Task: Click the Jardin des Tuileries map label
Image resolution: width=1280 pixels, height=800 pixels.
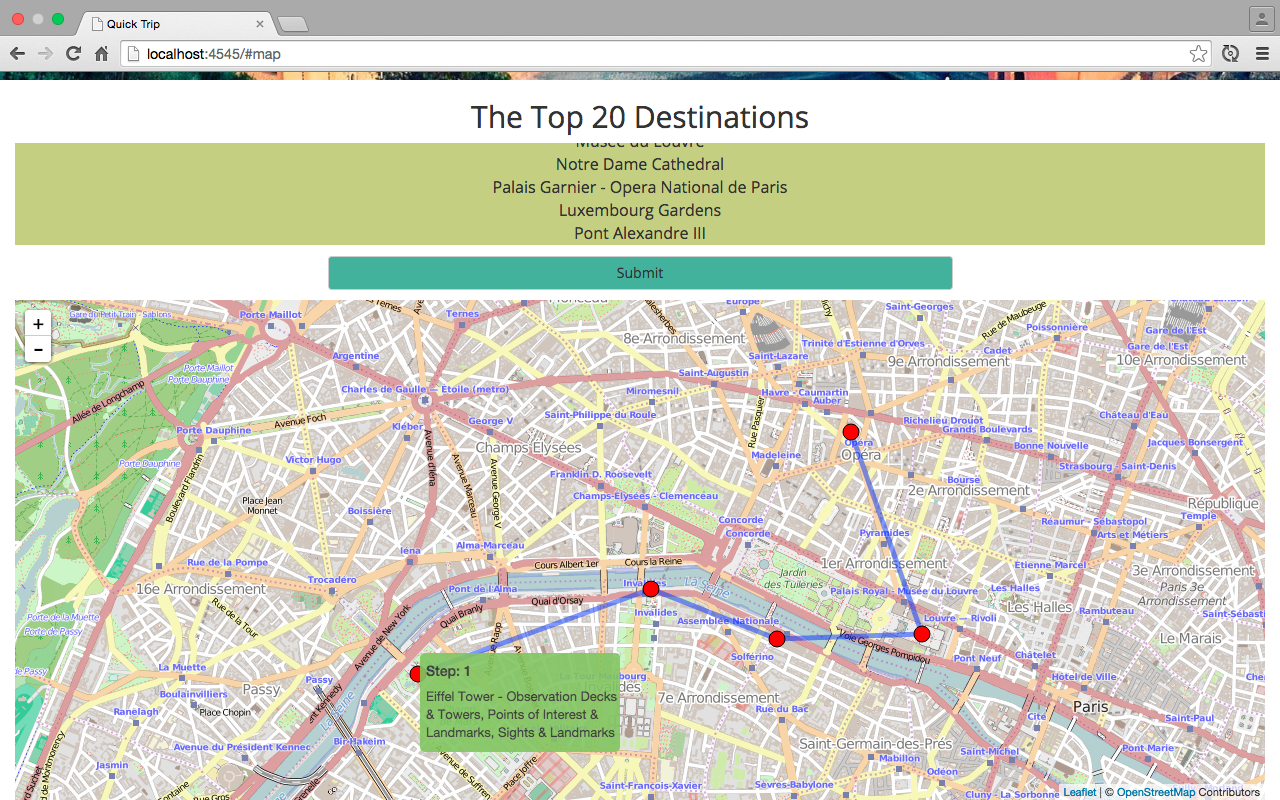Action: coord(793,578)
